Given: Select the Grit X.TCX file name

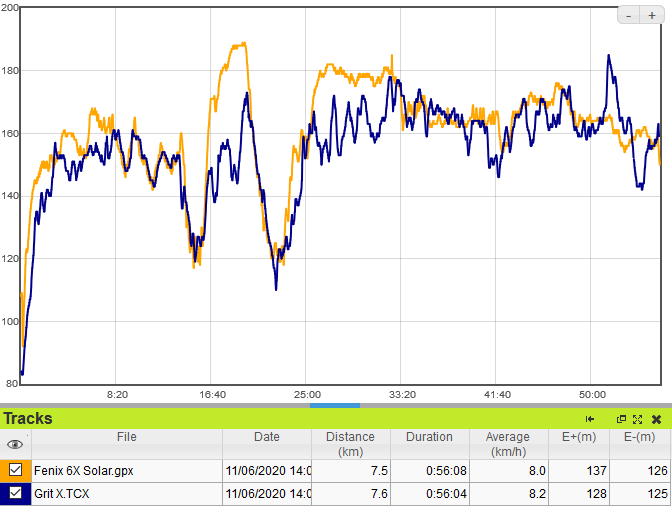Looking at the screenshot, I should [62, 493].
